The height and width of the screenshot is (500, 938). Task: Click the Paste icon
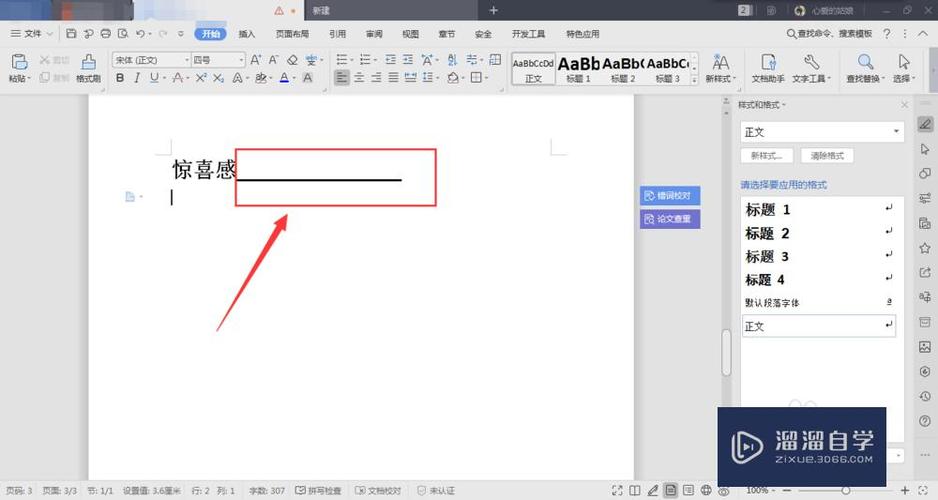point(19,62)
